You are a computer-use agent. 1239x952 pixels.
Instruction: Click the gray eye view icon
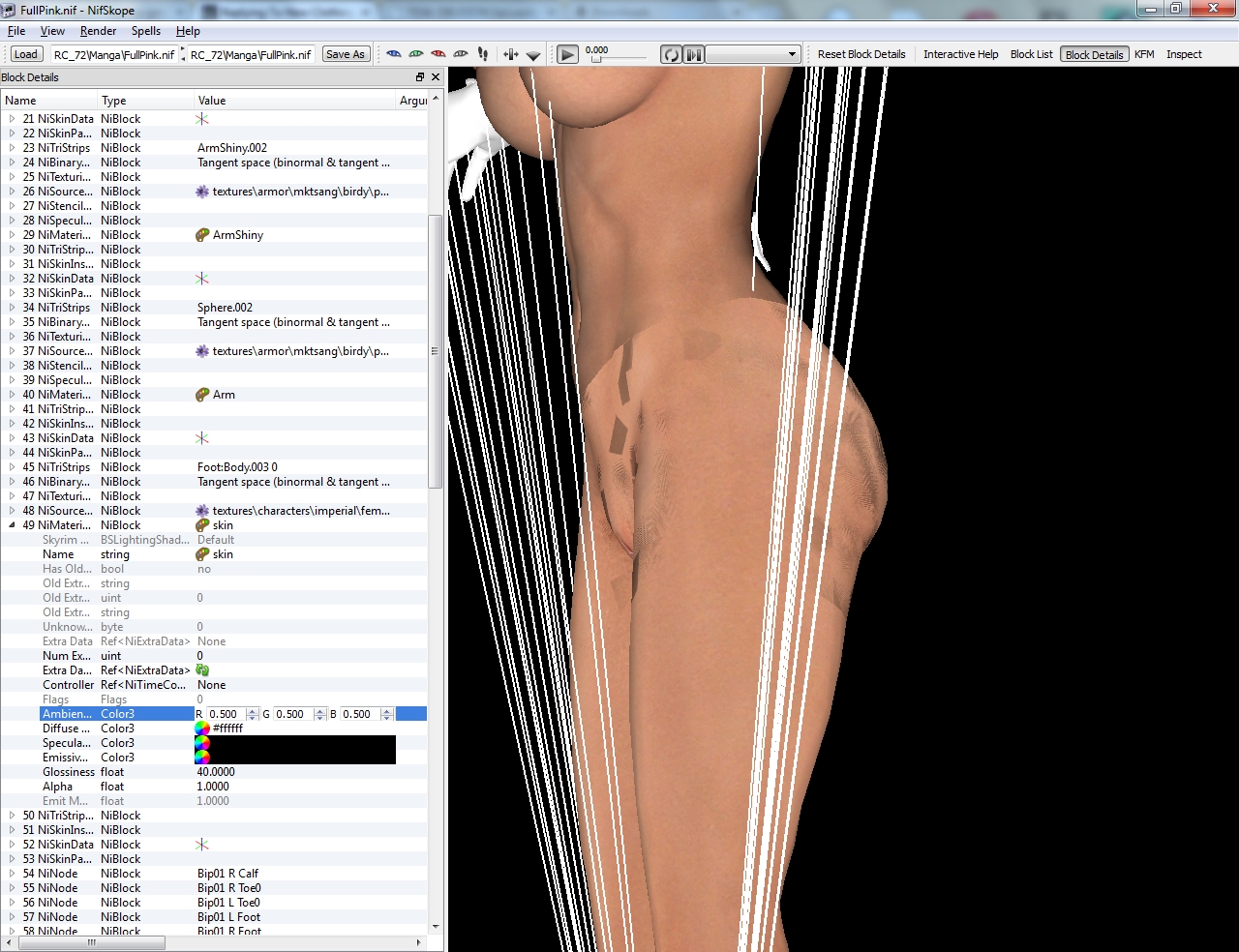pos(461,54)
